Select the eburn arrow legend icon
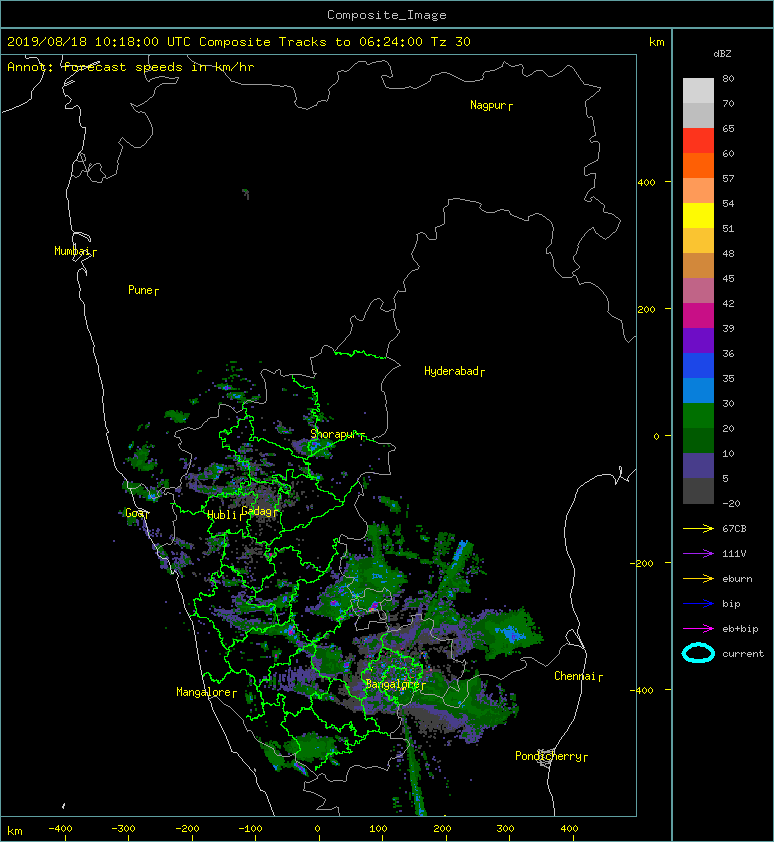Screen dimensions: 774x842 tap(698, 578)
